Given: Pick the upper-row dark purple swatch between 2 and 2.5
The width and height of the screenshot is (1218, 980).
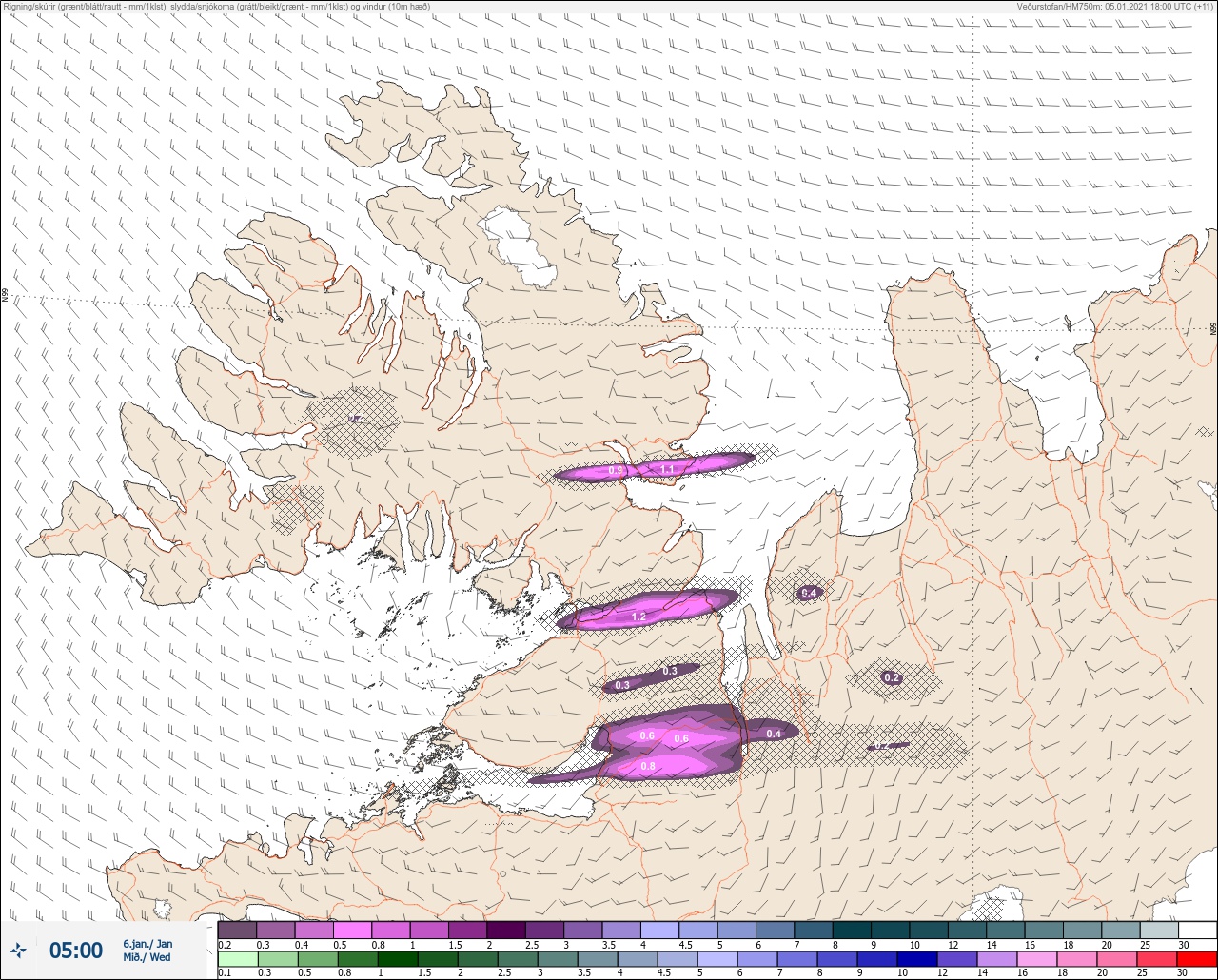Looking at the screenshot, I should (505, 930).
